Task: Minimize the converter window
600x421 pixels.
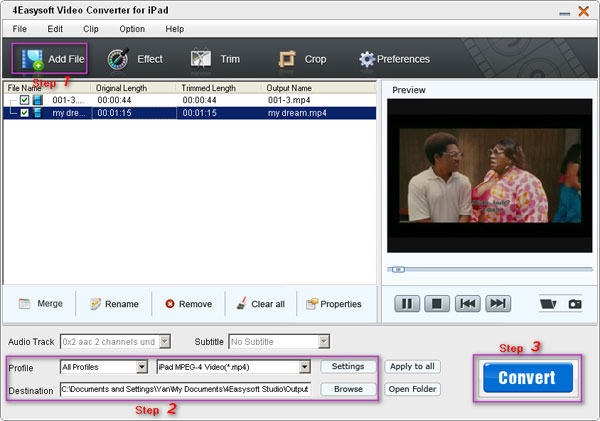Action: [x=564, y=13]
